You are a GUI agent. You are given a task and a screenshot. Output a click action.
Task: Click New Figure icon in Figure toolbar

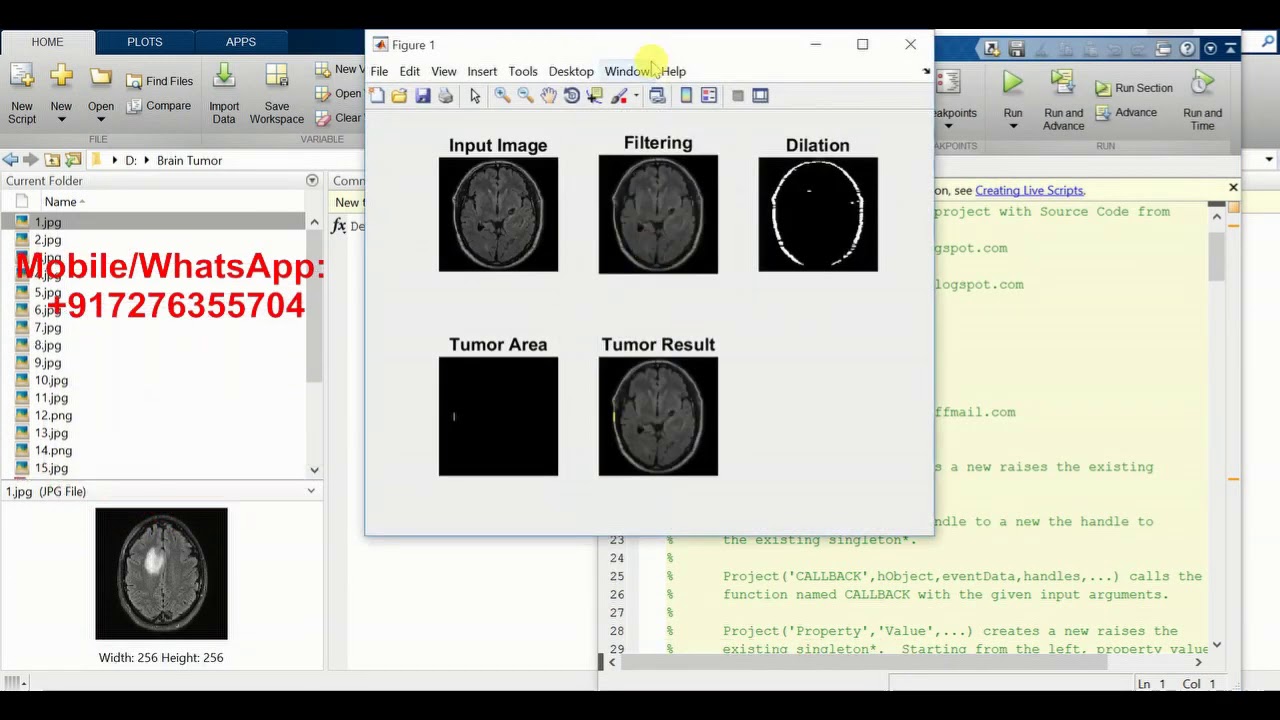[x=377, y=95]
